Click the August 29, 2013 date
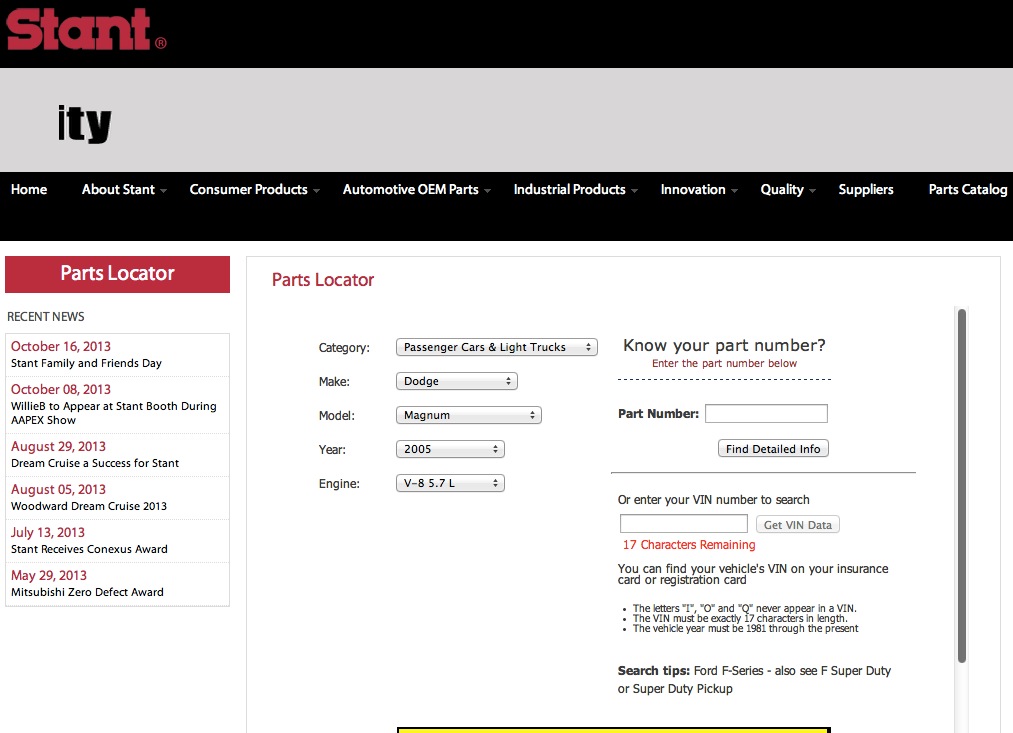This screenshot has height=733, width=1013. coord(58,446)
